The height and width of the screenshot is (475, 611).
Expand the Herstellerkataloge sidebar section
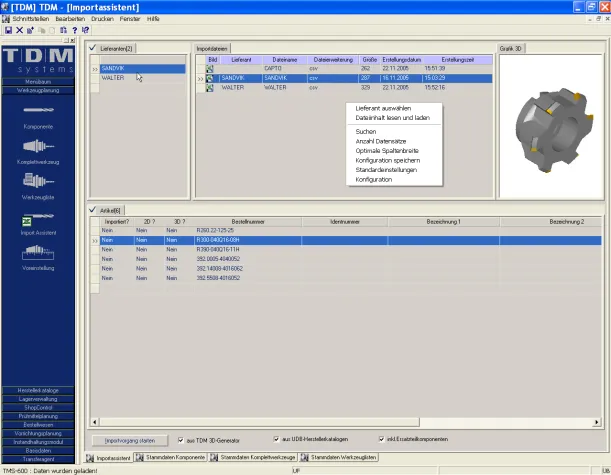[x=38, y=389]
